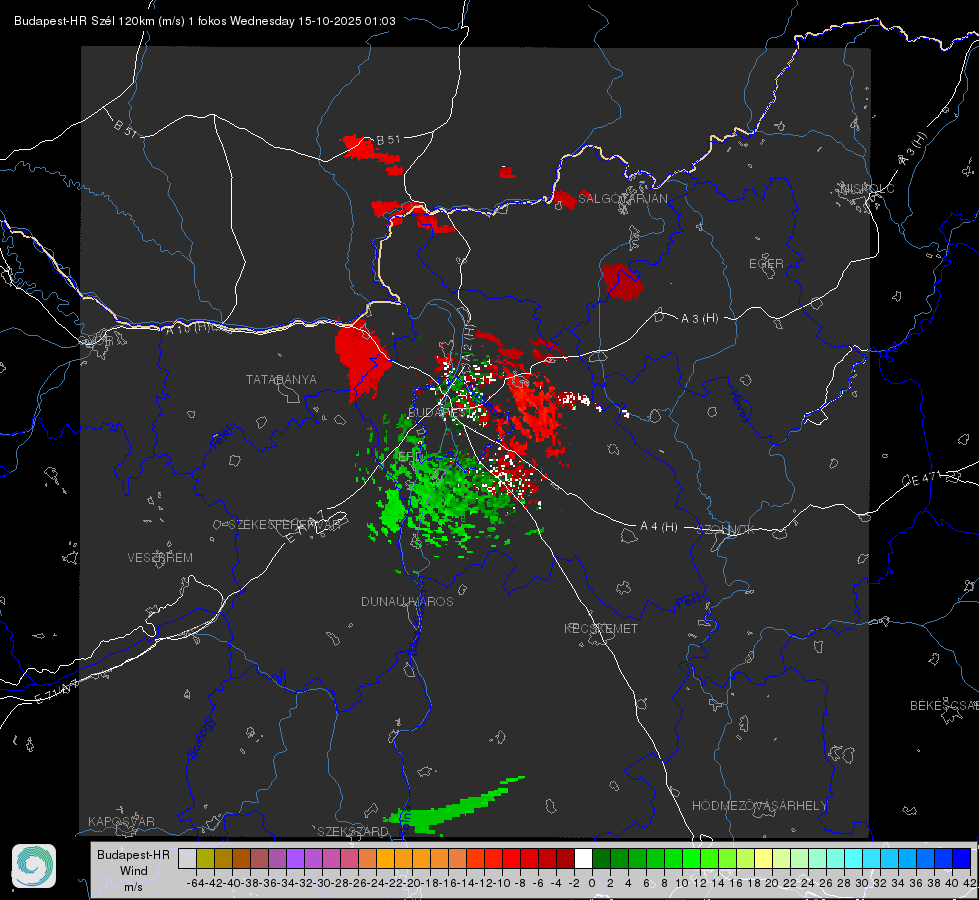Click the KECSKEMÉT city label
Viewport: 979px width, 900px height.
(x=601, y=628)
